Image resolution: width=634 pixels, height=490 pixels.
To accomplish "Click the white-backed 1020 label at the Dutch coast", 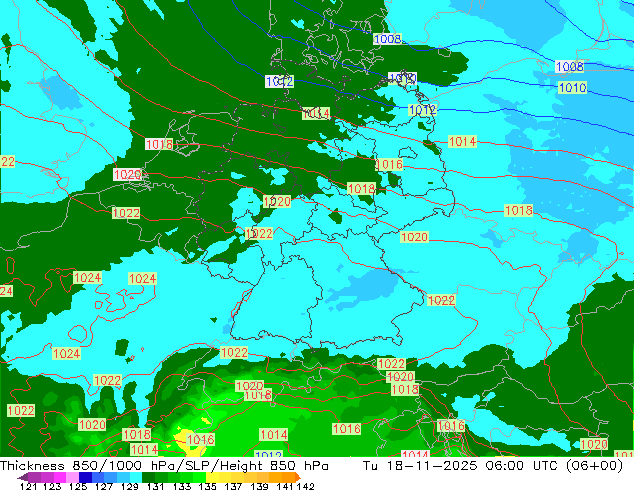I will (x=128, y=175).
